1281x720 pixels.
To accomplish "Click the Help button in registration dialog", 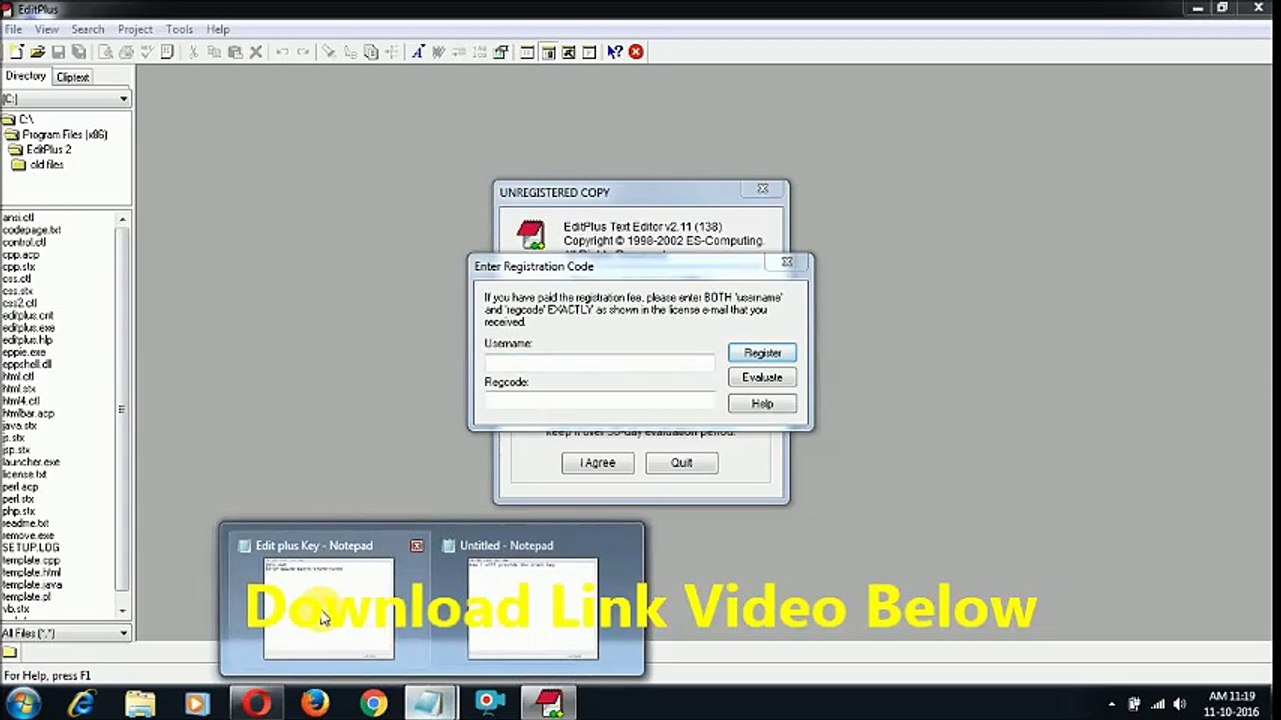I will [x=762, y=403].
